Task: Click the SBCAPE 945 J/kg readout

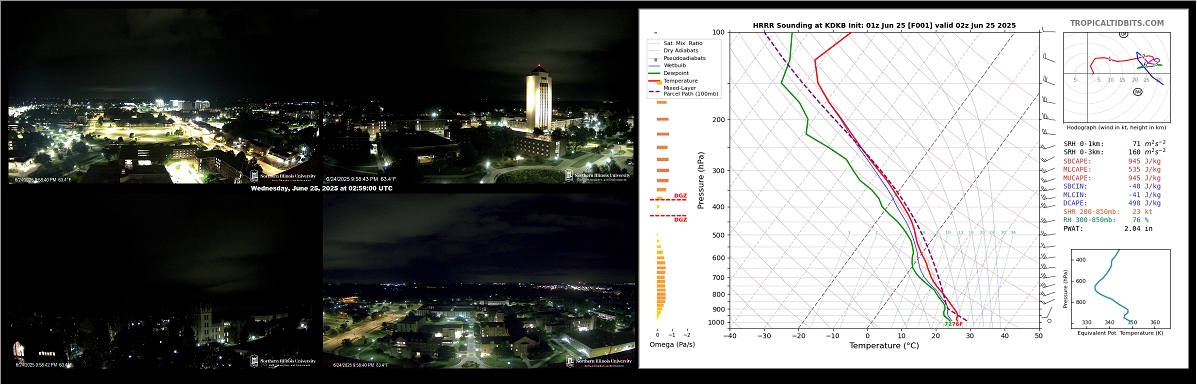Action: pos(1112,162)
